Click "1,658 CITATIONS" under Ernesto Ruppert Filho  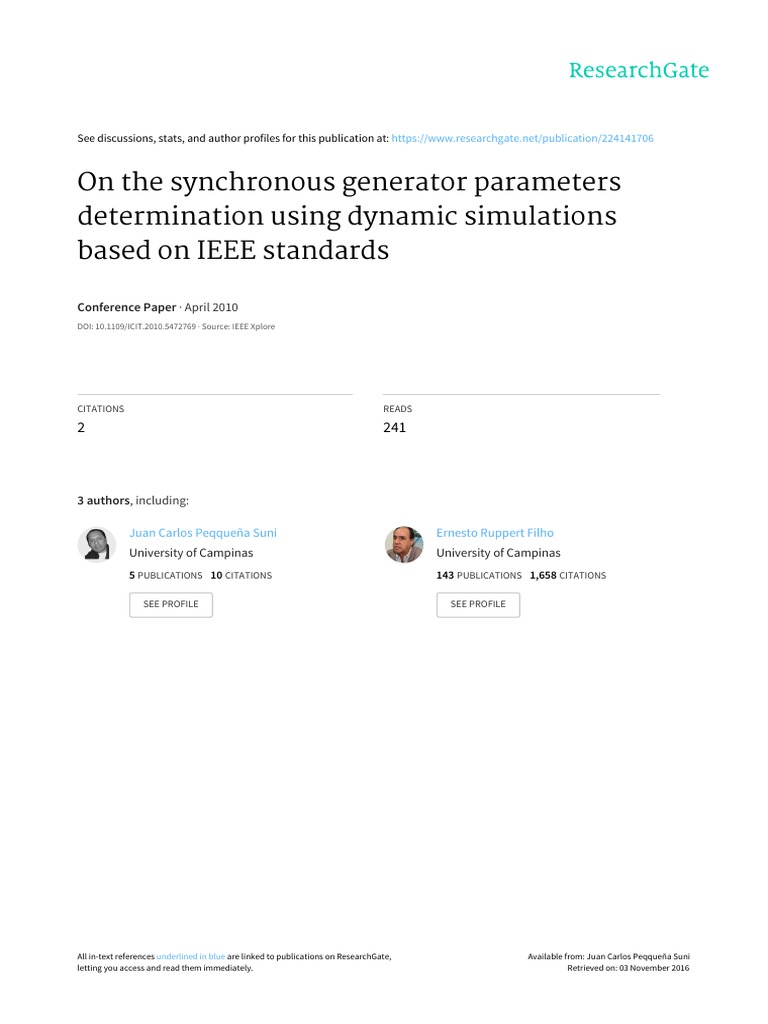(x=568, y=575)
